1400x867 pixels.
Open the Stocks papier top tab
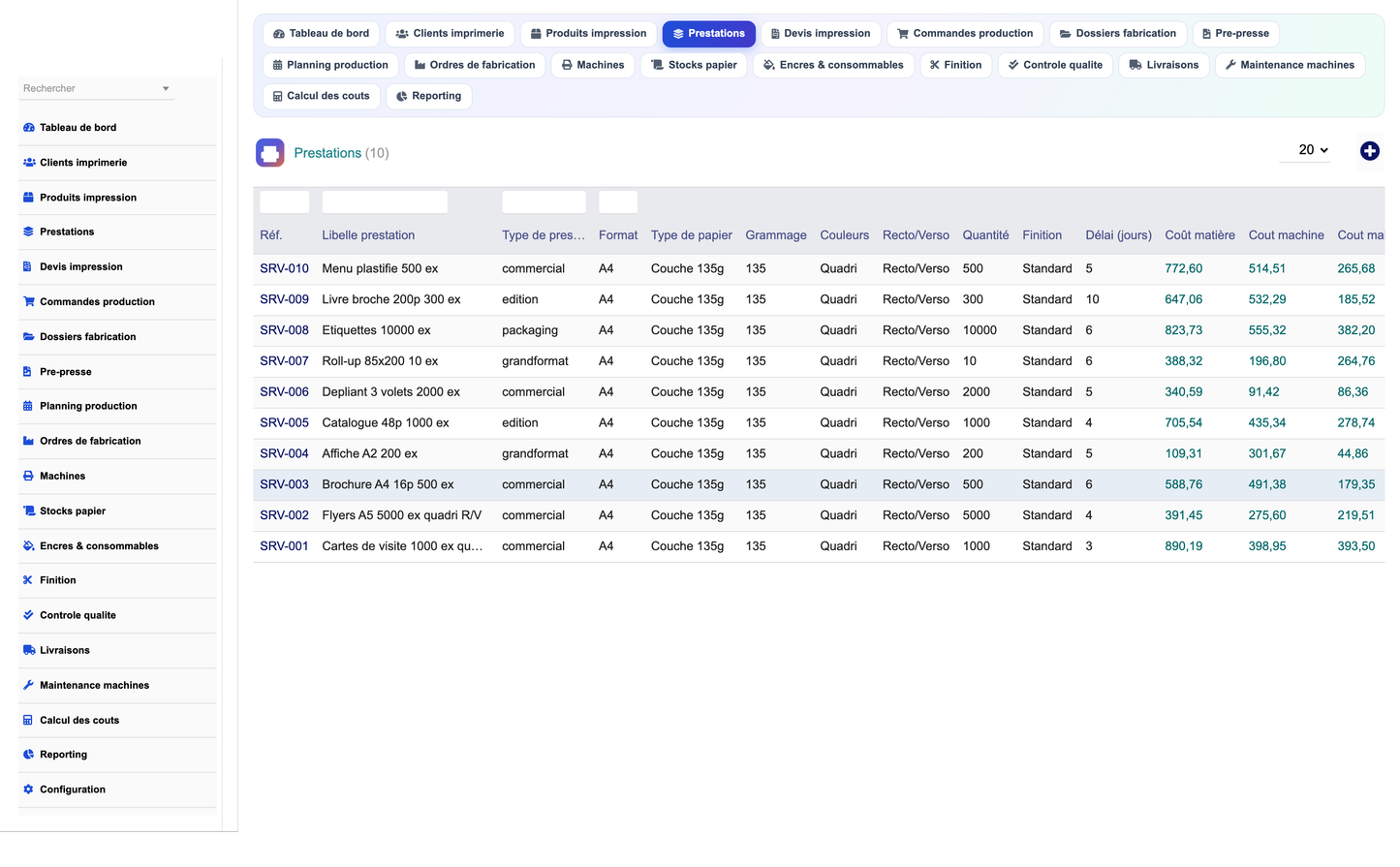click(694, 65)
